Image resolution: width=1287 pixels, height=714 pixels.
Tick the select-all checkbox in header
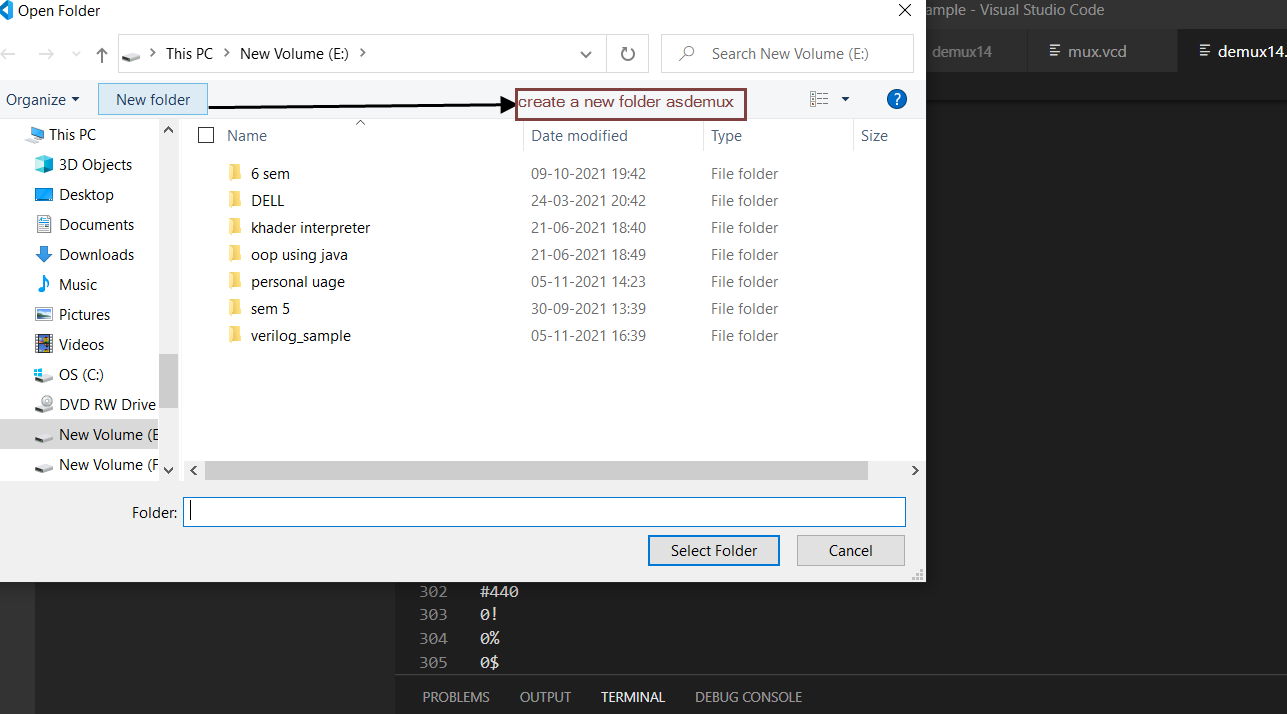[x=206, y=135]
